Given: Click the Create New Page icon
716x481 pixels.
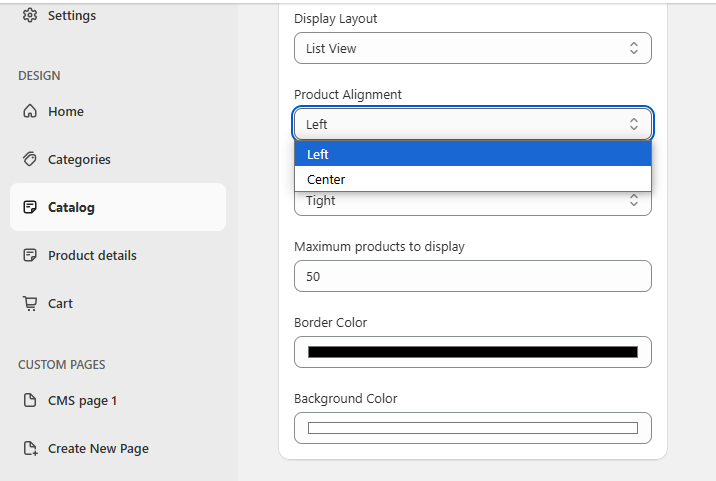Looking at the screenshot, I should pyautogui.click(x=30, y=448).
